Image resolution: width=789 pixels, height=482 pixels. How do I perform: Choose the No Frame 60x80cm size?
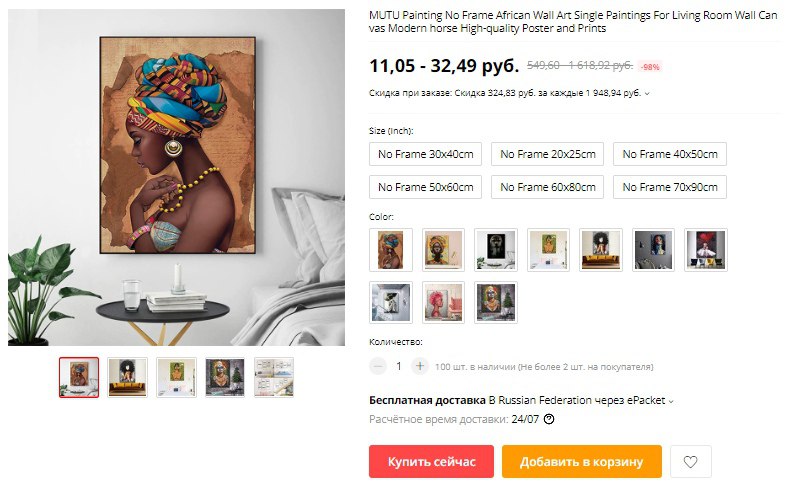tap(547, 187)
